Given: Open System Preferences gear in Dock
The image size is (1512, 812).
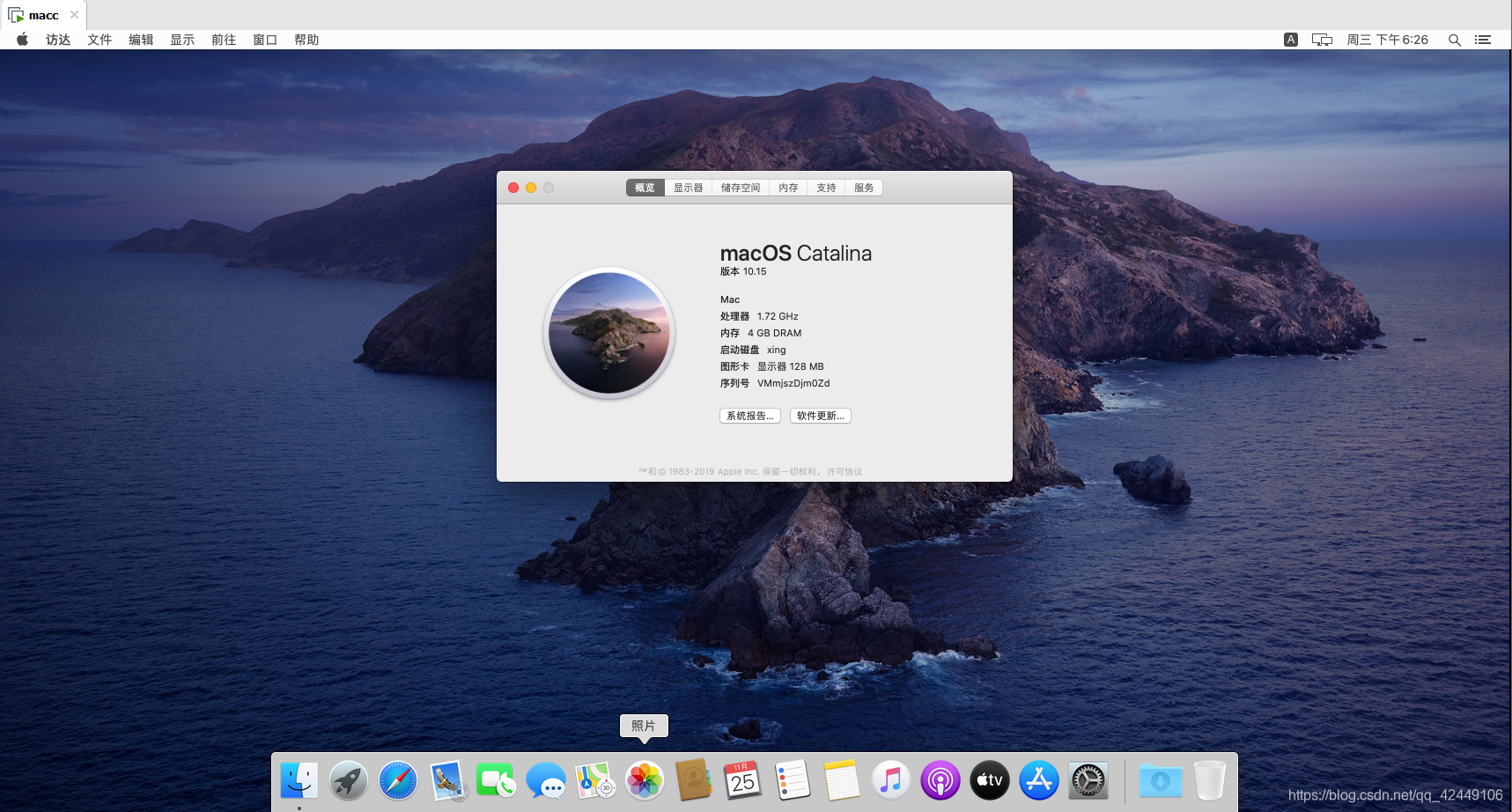Looking at the screenshot, I should (x=1088, y=780).
